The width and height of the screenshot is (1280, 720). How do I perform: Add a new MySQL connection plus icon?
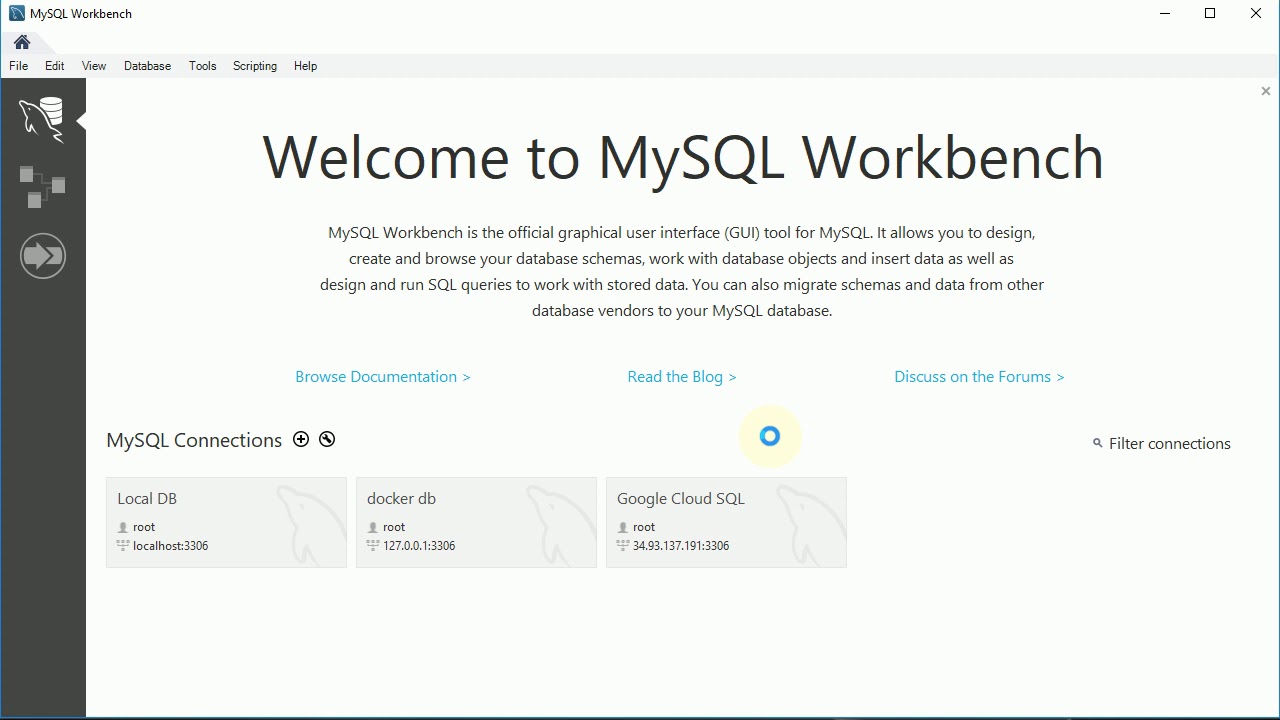click(301, 439)
